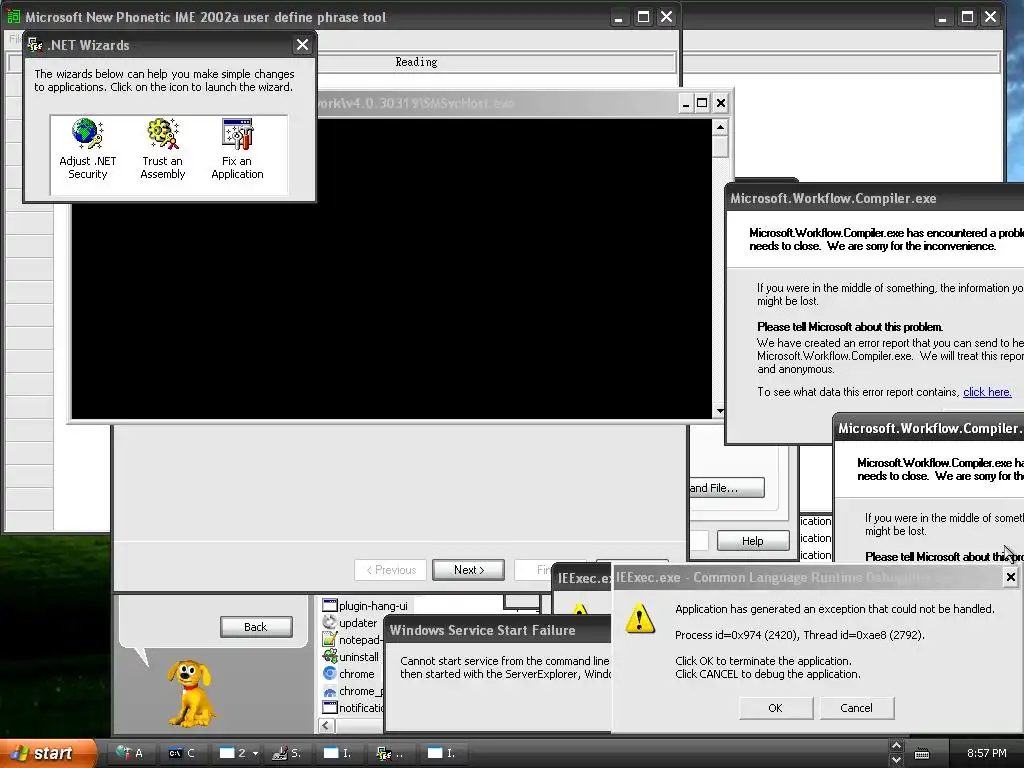This screenshot has width=1024, height=768.
Task: Click the top Microsoft.Workflow.Compiler.exe title bar
Action: 875,199
